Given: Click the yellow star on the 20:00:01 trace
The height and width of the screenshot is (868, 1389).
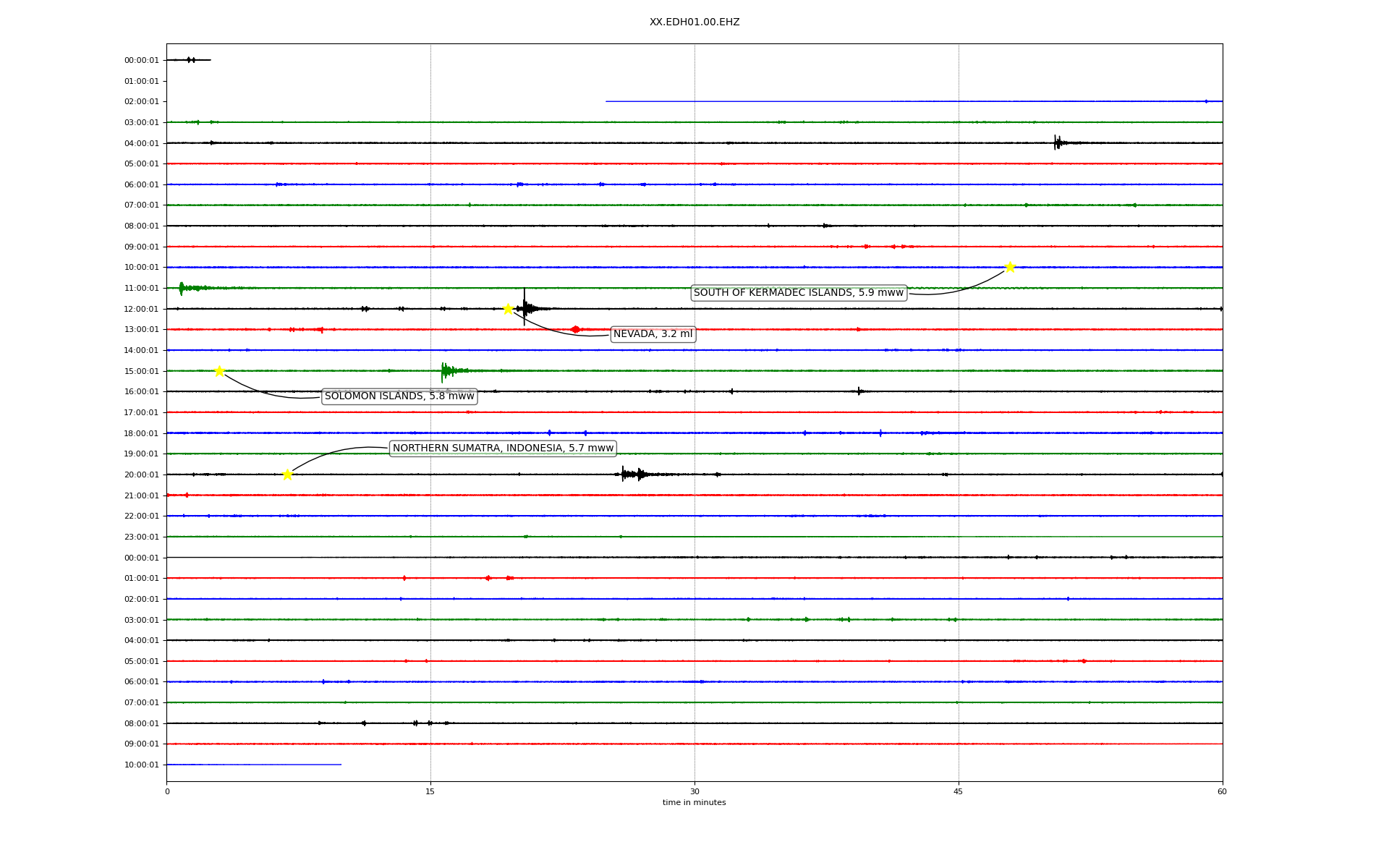Looking at the screenshot, I should [x=287, y=475].
